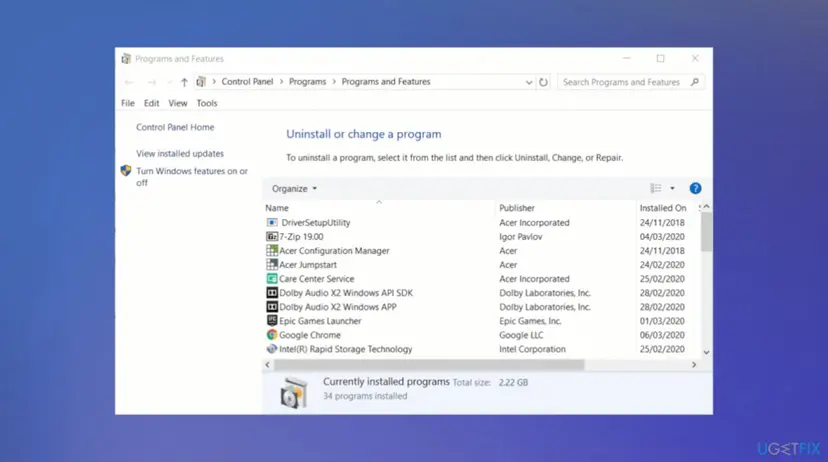Image resolution: width=828 pixels, height=462 pixels.
Task: Open the File menu
Action: (128, 103)
